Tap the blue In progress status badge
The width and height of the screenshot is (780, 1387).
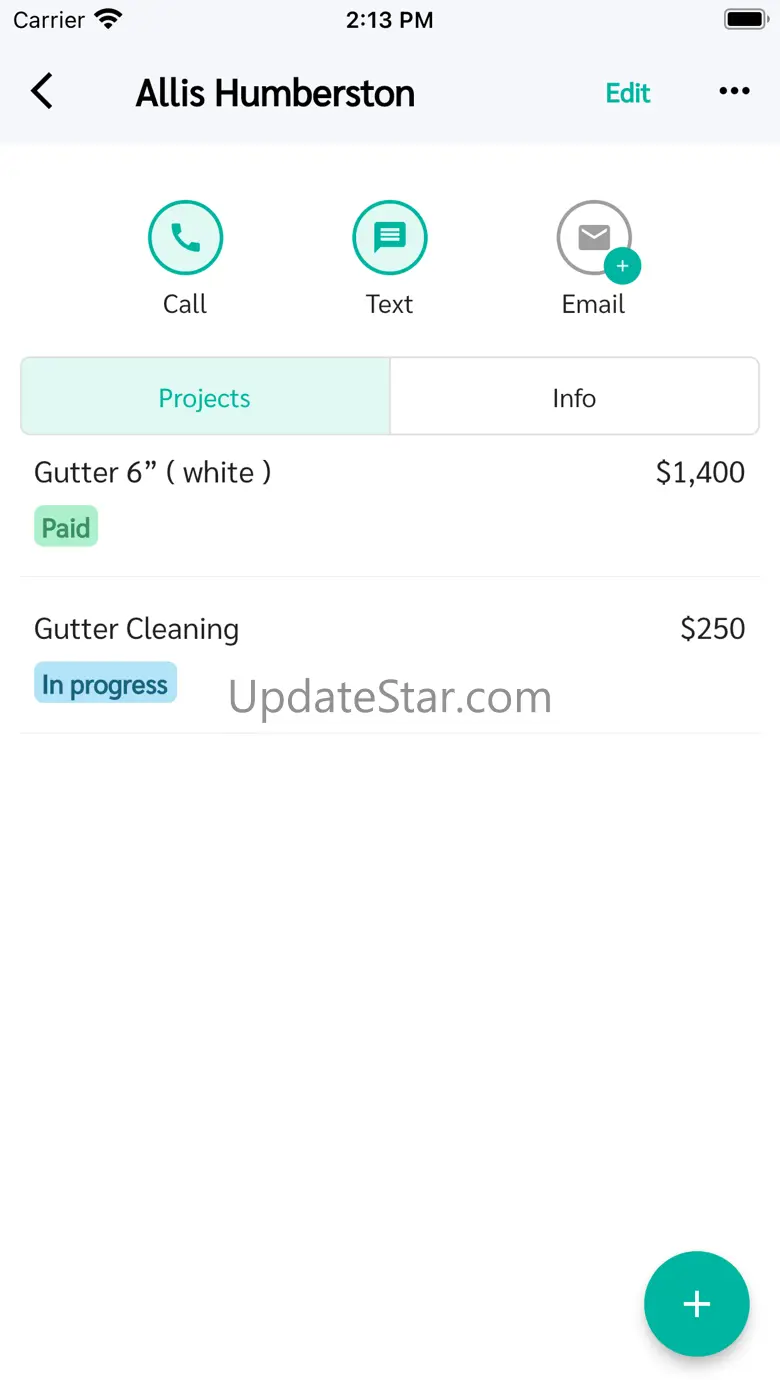pyautogui.click(x=105, y=684)
